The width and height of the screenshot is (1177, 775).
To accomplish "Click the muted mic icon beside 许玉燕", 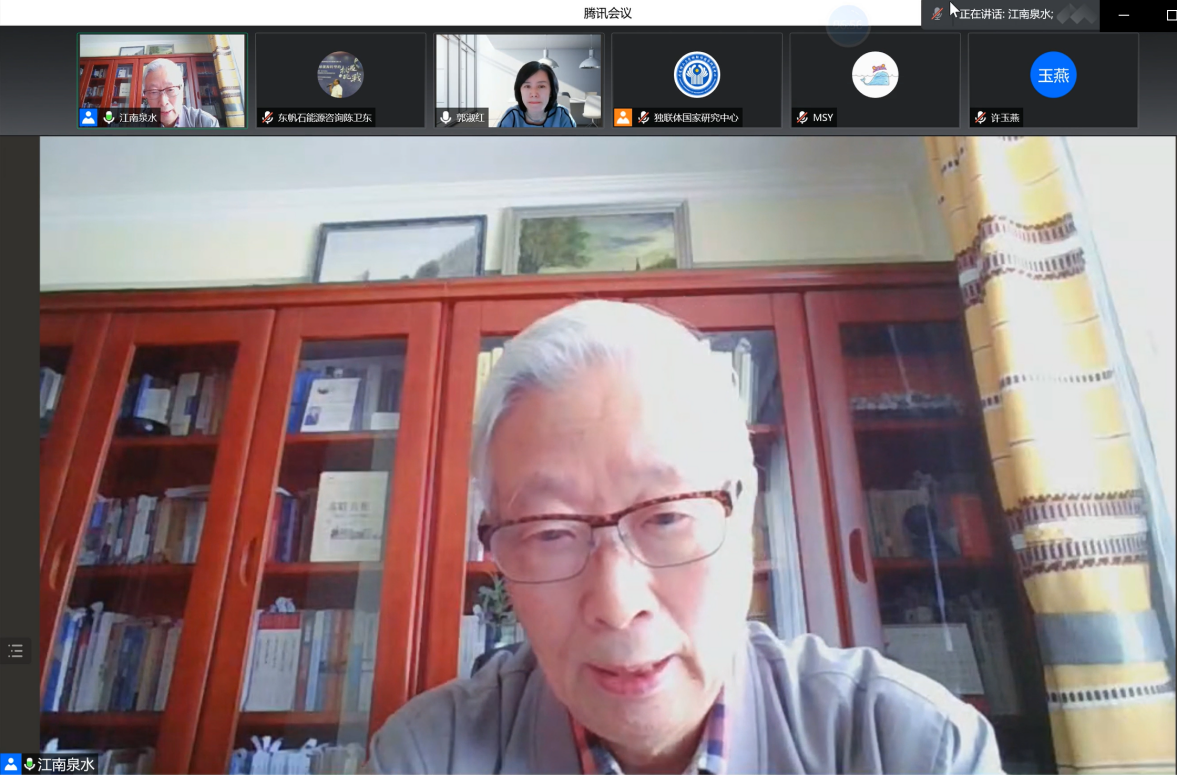I will pyautogui.click(x=980, y=118).
